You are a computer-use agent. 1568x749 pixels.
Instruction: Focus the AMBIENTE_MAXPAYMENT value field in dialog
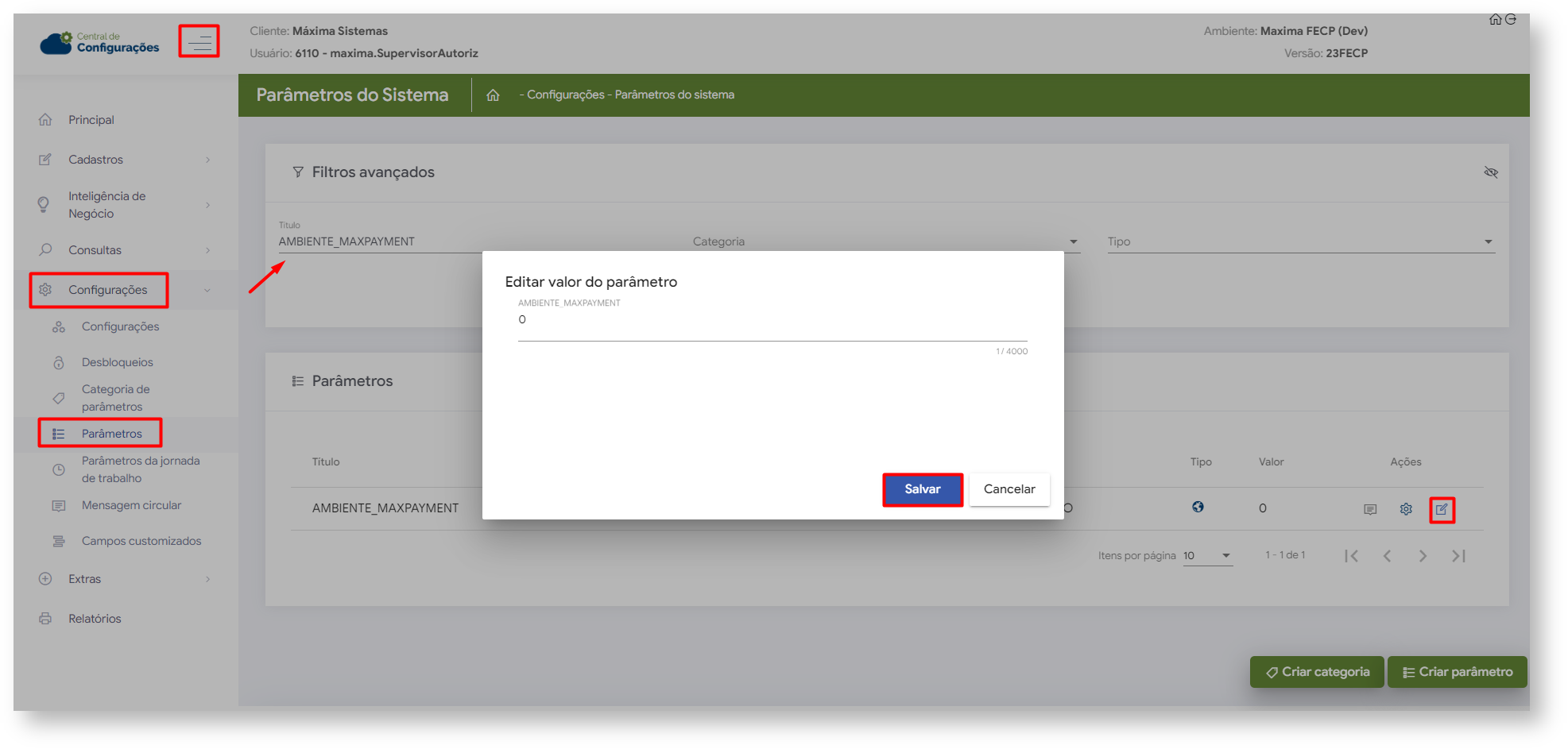(x=772, y=320)
